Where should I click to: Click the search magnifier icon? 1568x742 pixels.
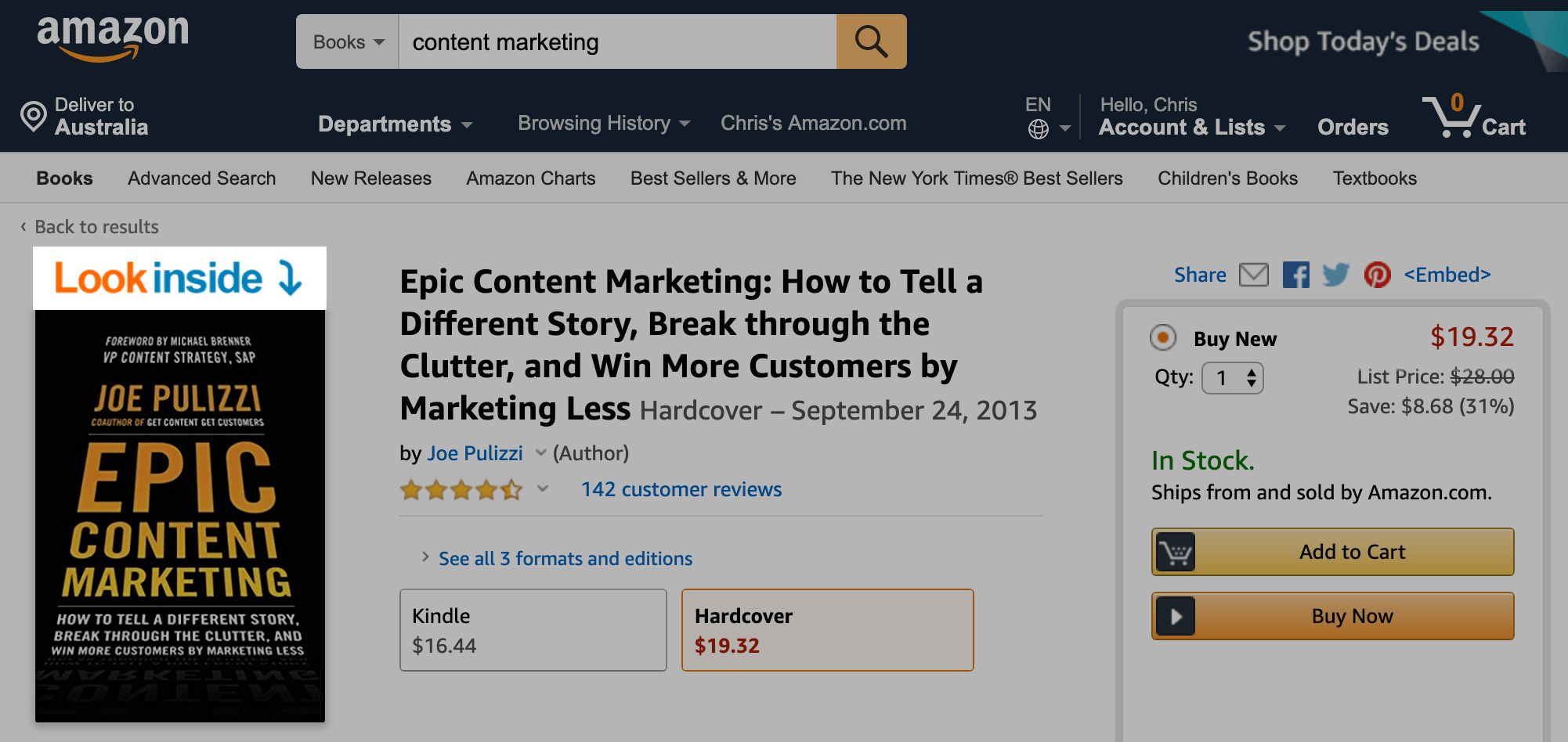871,41
